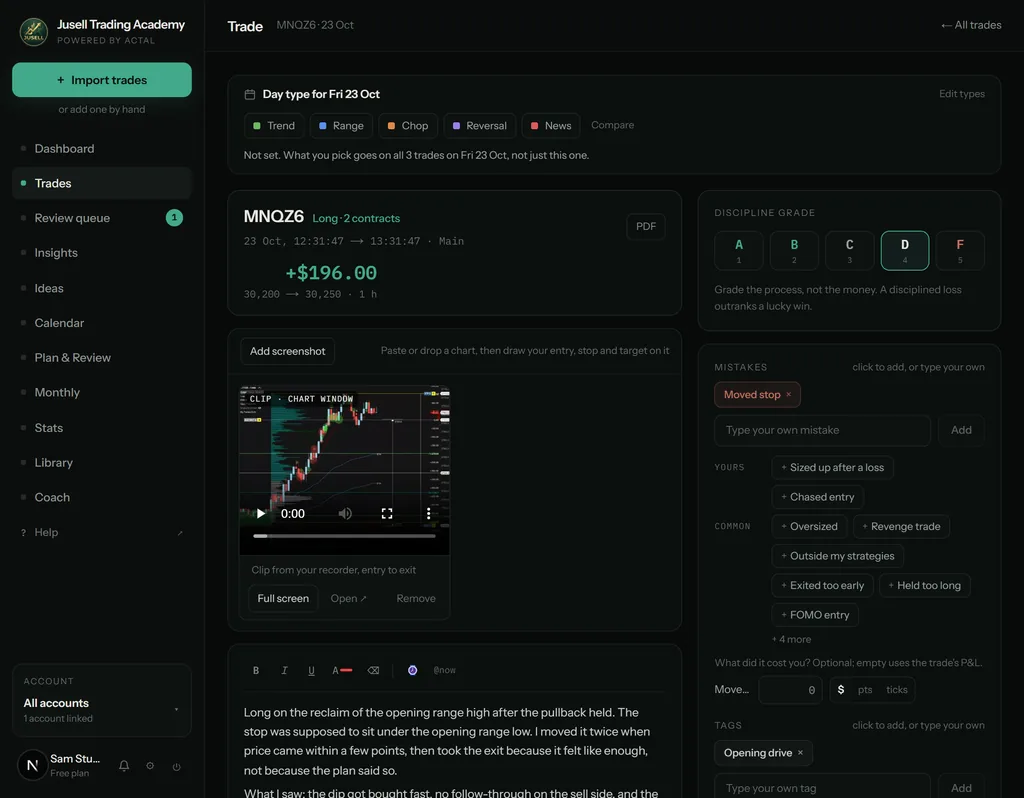1024x798 pixels.
Task: Mark the day type as Reversal
Action: (480, 125)
